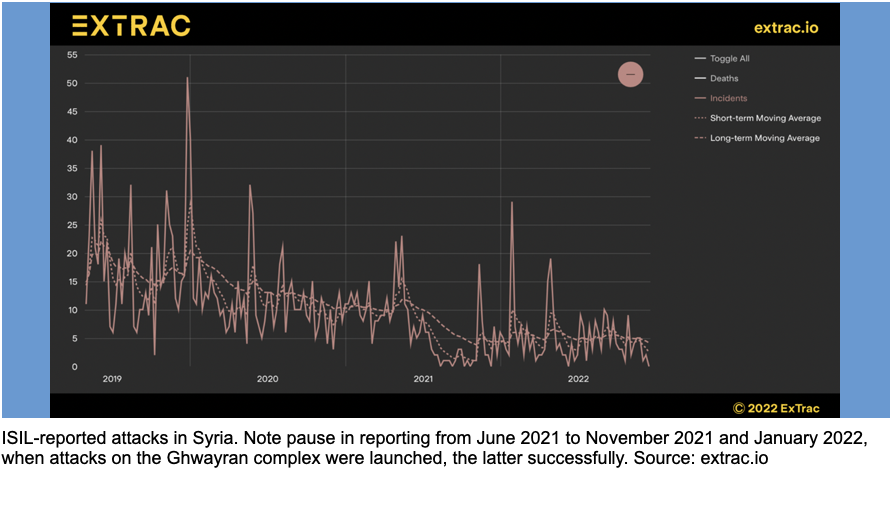The image size is (892, 520).
Task: Click the pink circular minus button
Action: click(x=630, y=74)
